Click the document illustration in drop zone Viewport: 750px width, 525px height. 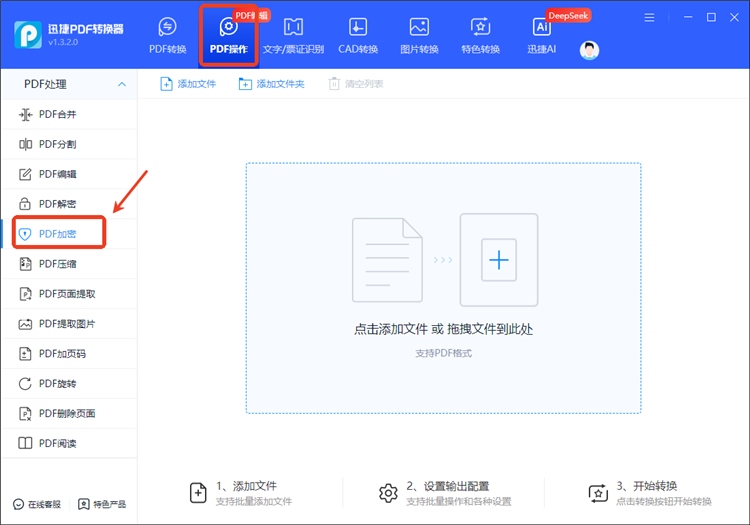coord(387,260)
